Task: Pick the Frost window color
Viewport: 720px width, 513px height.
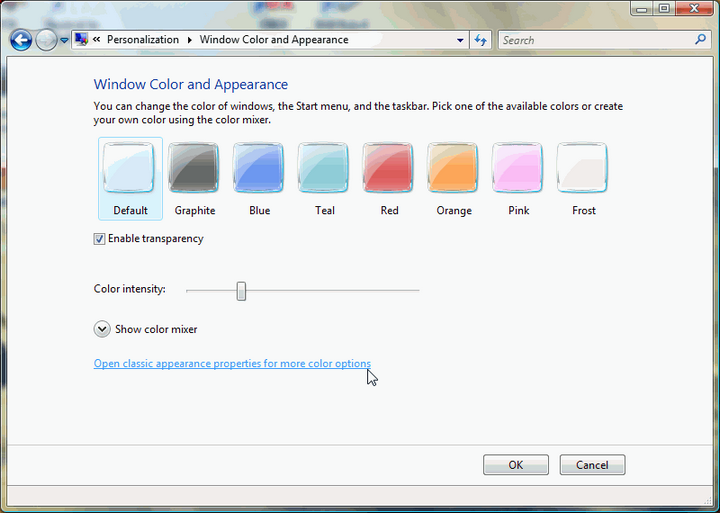Action: 583,168
